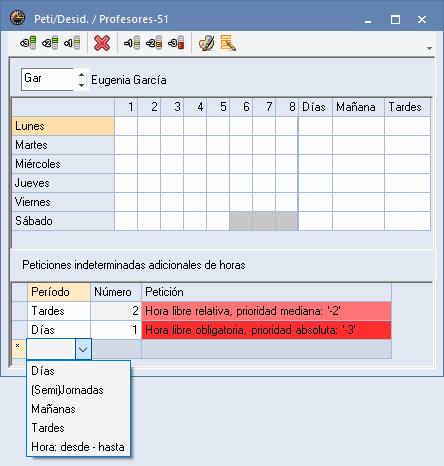Viewport: 444px width, 466px height.
Task: Collapse the Período dropdown arrow
Action: [x=83, y=349]
